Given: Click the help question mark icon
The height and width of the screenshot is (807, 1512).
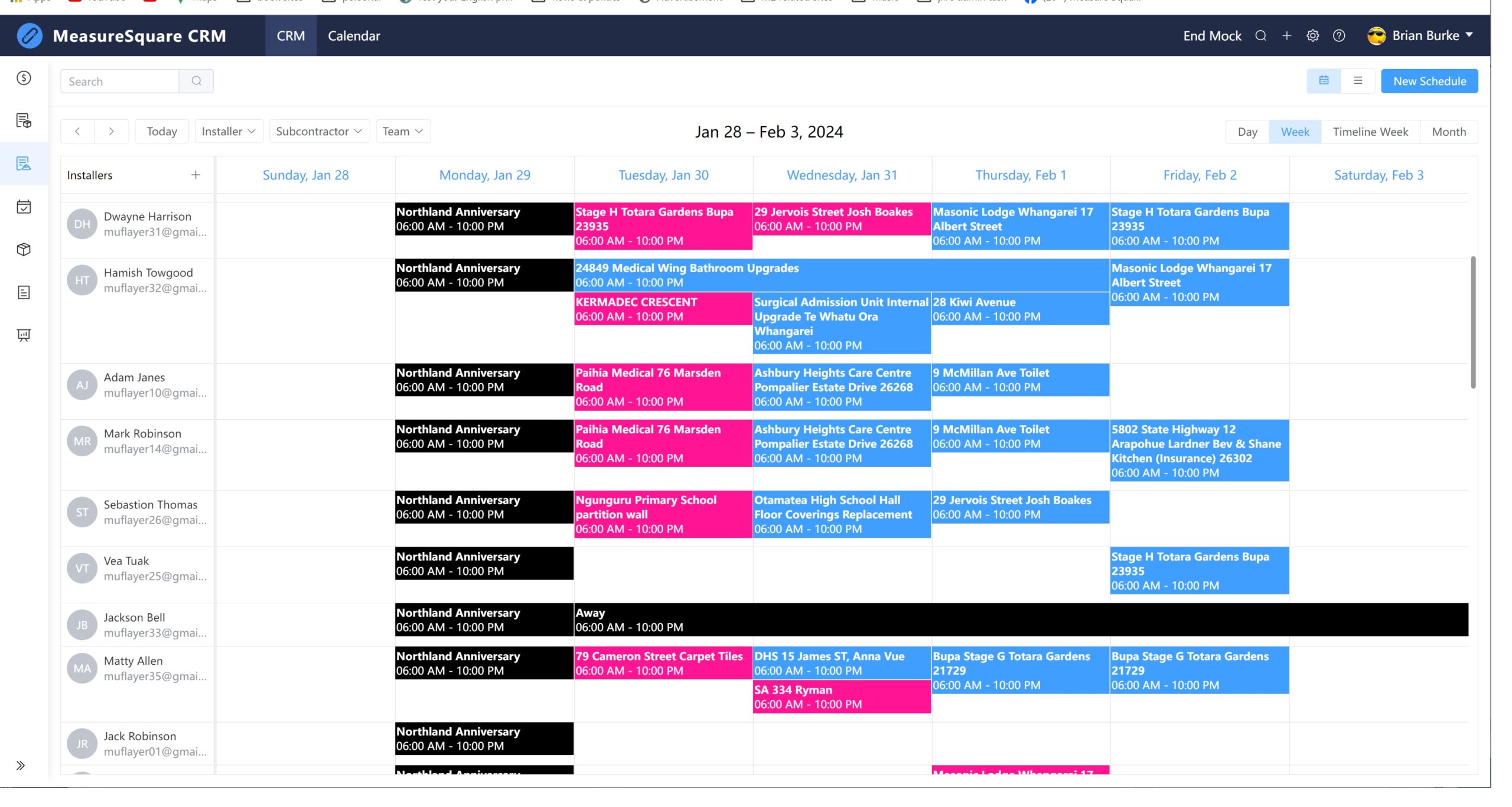Looking at the screenshot, I should pos(1339,36).
